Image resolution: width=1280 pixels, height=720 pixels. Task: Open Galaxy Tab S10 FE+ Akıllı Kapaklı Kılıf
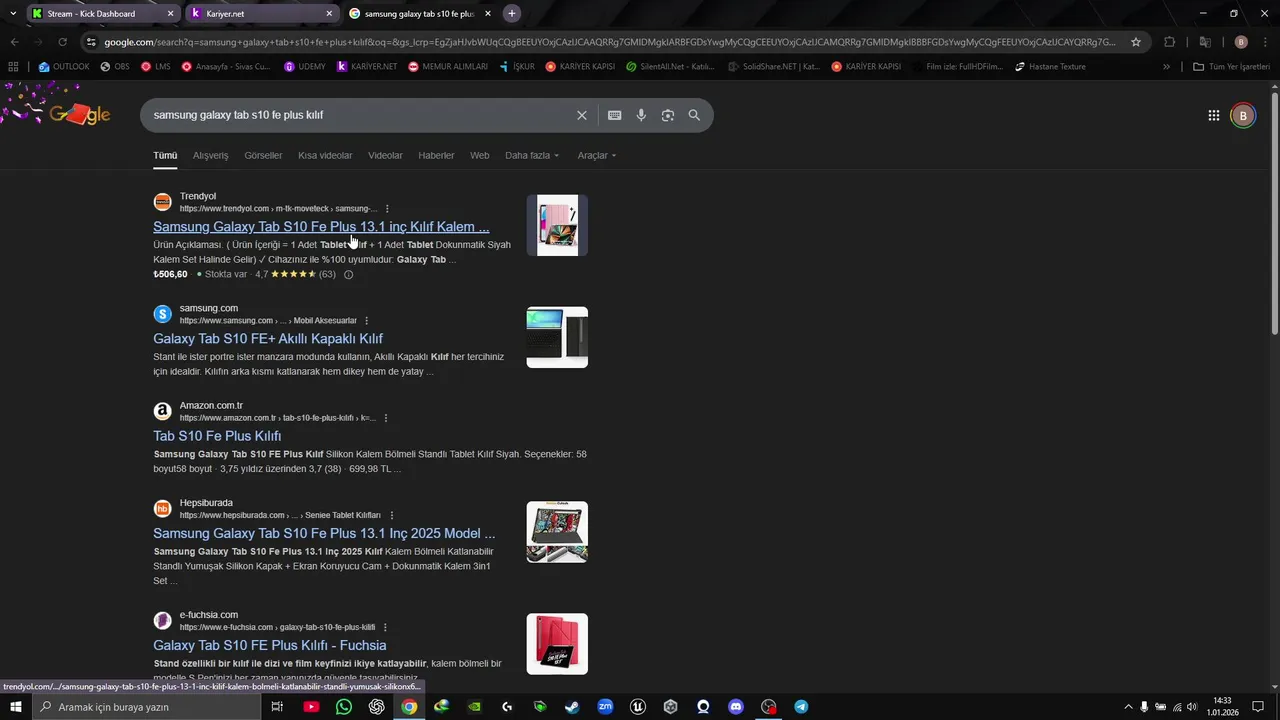tap(268, 339)
